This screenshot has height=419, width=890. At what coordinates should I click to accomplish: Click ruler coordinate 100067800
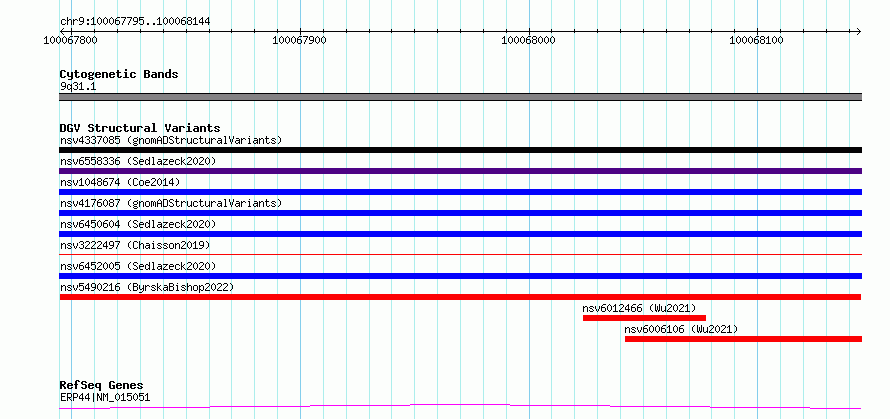point(71,40)
